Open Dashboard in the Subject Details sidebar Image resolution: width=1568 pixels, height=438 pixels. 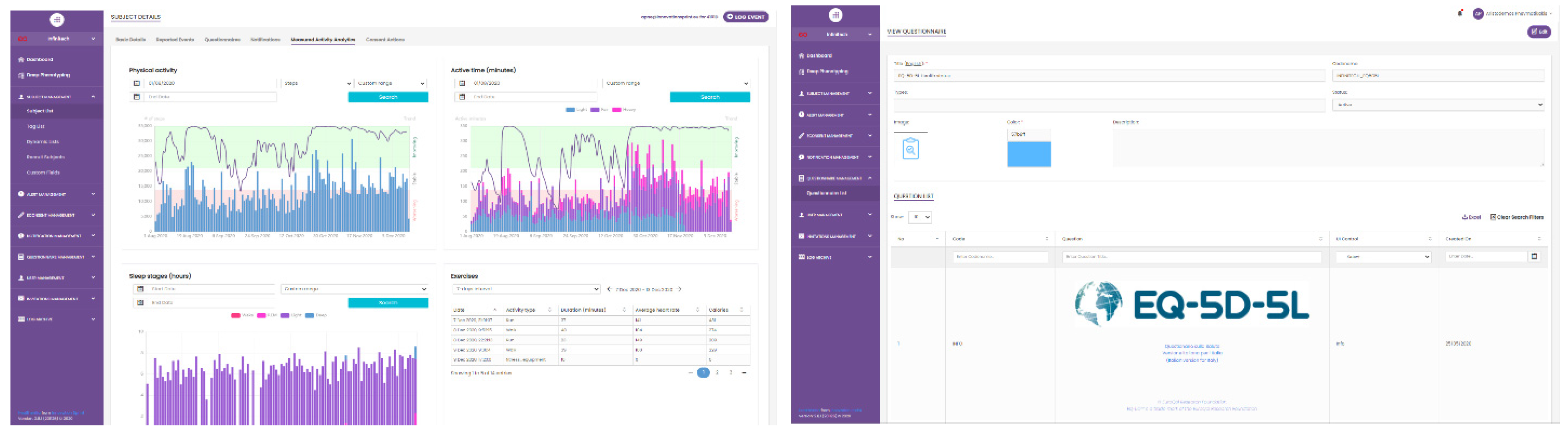tap(35, 60)
